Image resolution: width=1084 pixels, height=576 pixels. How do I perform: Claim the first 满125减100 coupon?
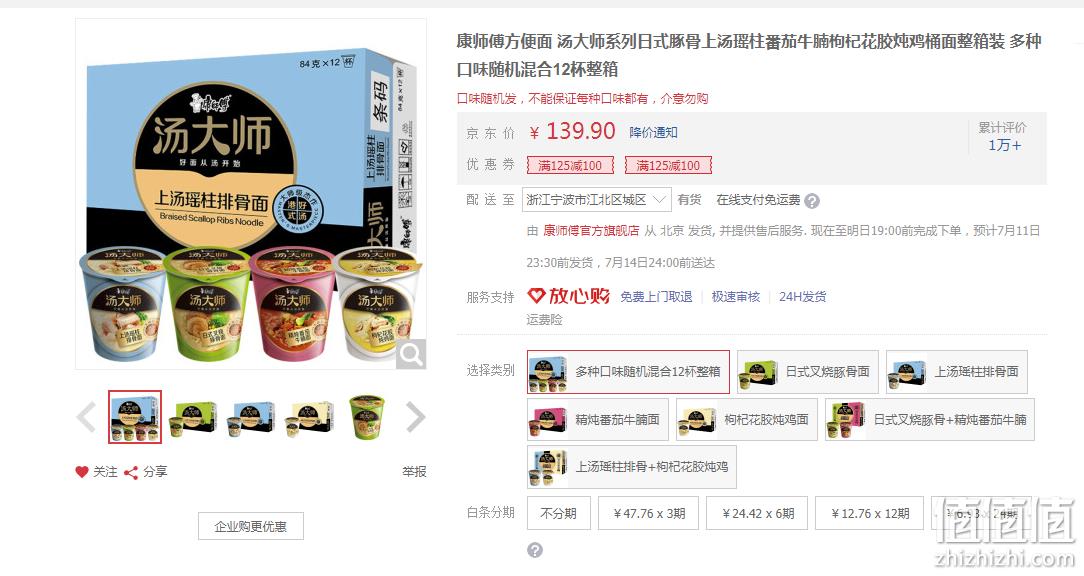coord(570,165)
